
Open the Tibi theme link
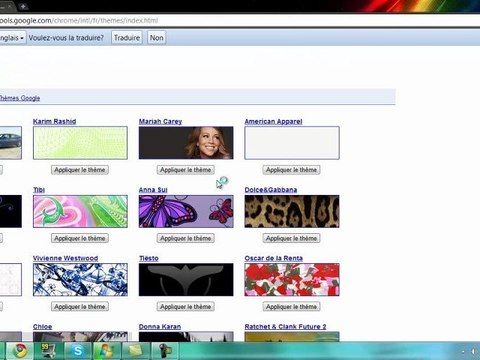(39, 190)
